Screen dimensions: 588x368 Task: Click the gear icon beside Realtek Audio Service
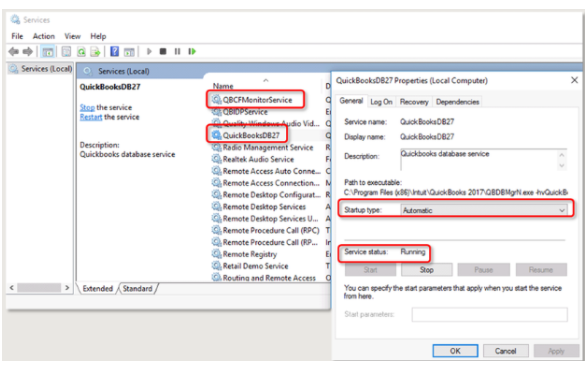[216, 159]
